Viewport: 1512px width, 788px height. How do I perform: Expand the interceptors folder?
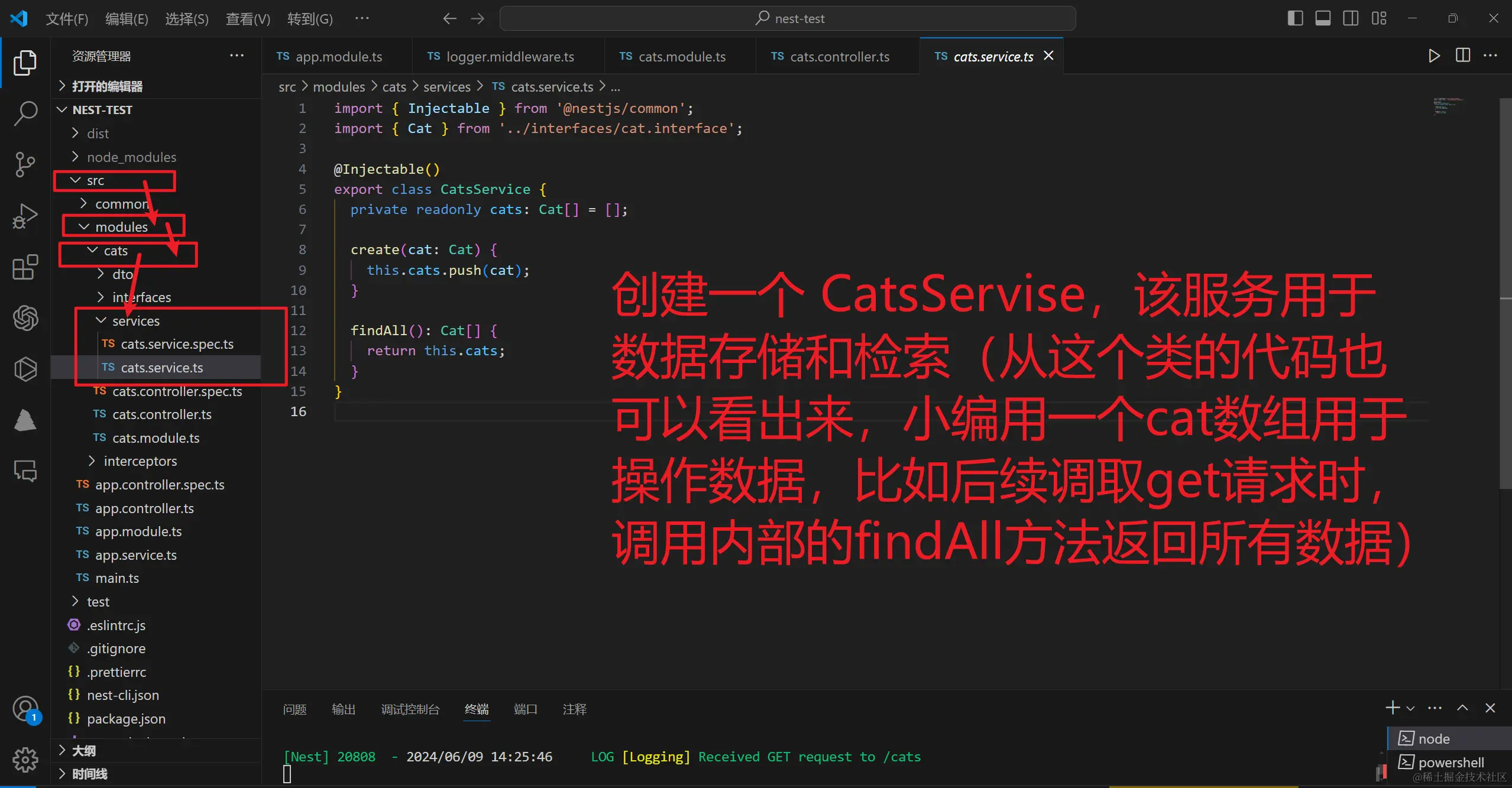156,461
